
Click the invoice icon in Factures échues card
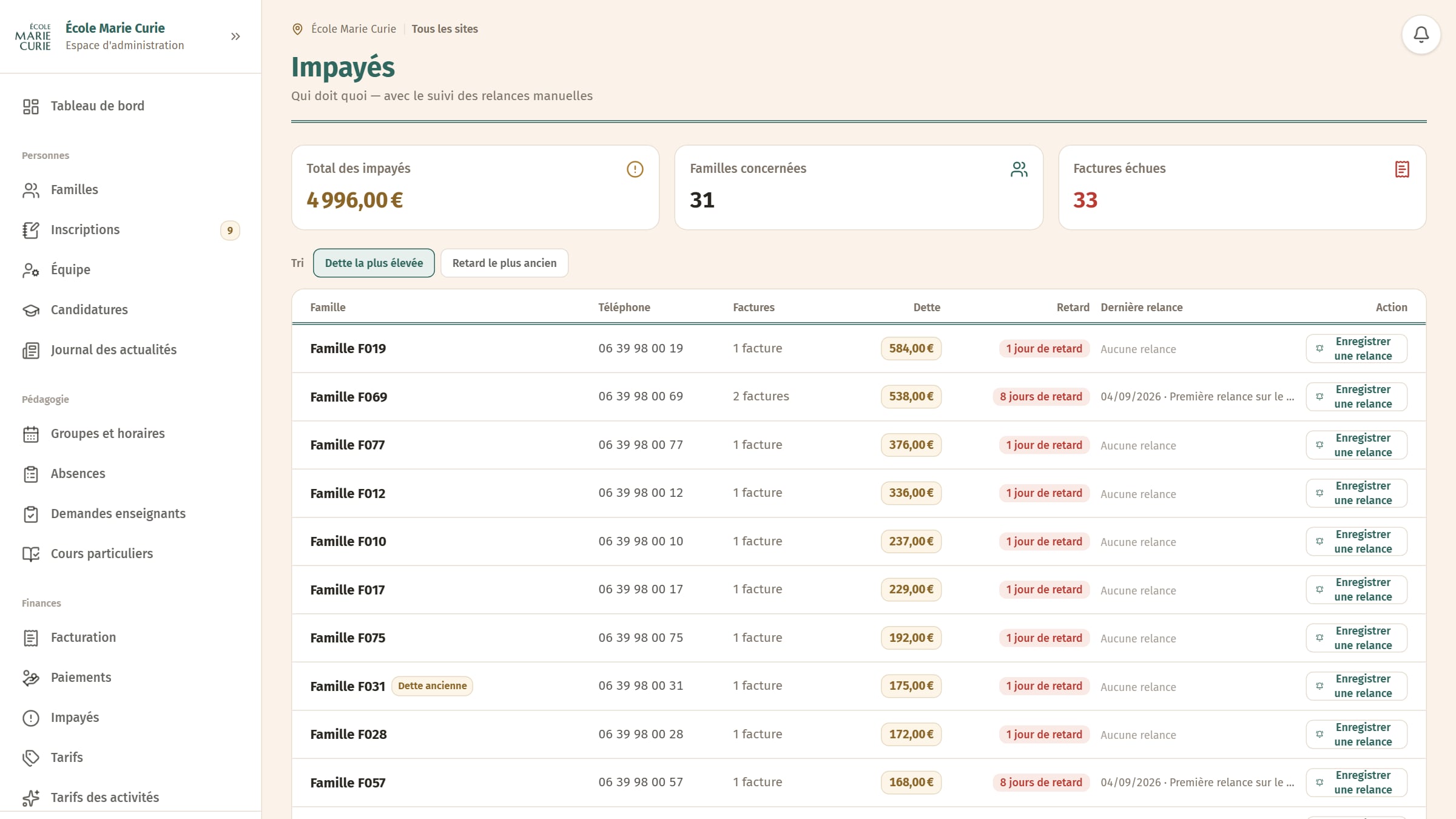(1402, 169)
